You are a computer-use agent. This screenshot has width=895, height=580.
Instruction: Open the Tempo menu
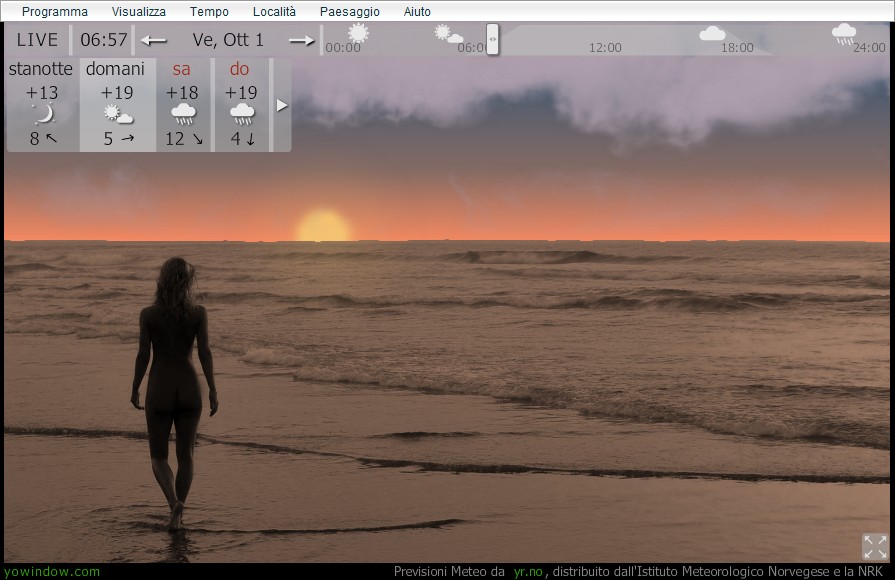point(209,11)
